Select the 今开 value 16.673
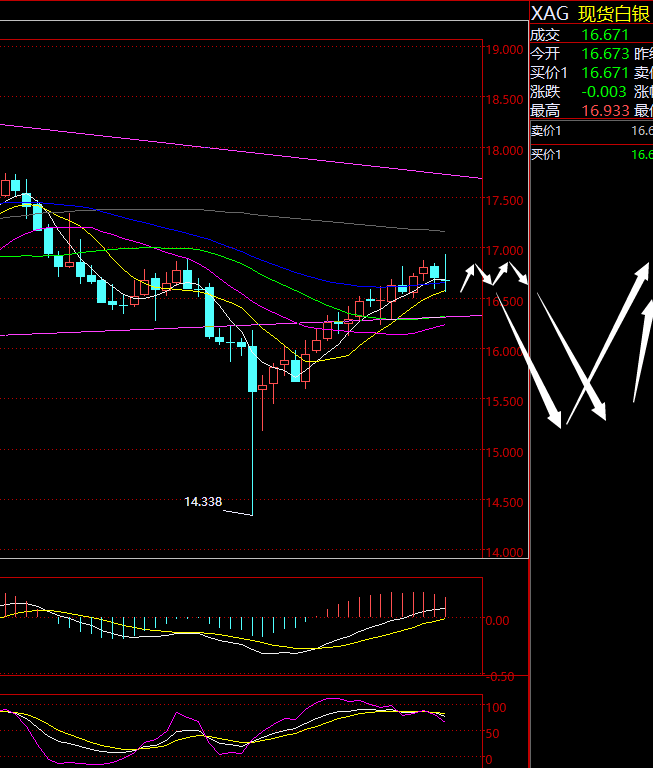 pos(605,53)
